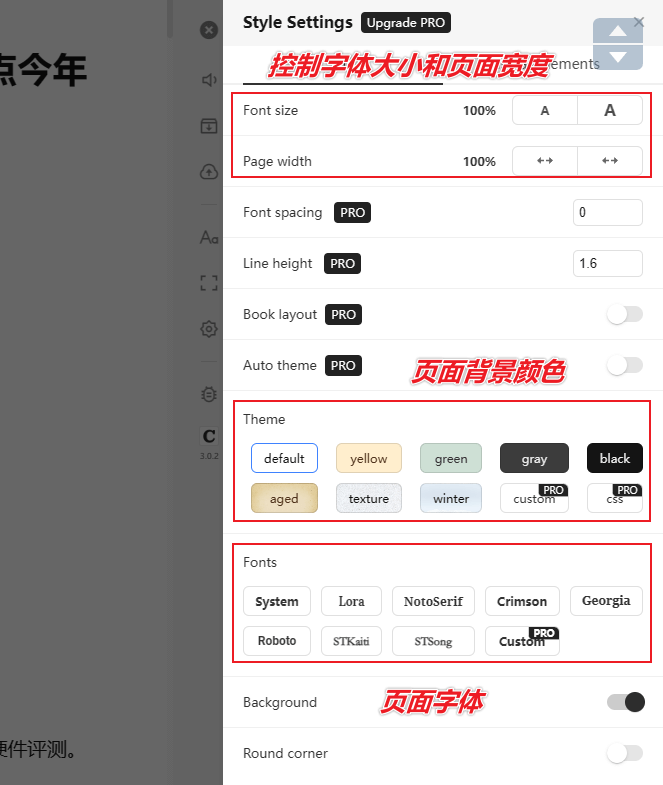Click the Page width 100% value

pos(479,162)
